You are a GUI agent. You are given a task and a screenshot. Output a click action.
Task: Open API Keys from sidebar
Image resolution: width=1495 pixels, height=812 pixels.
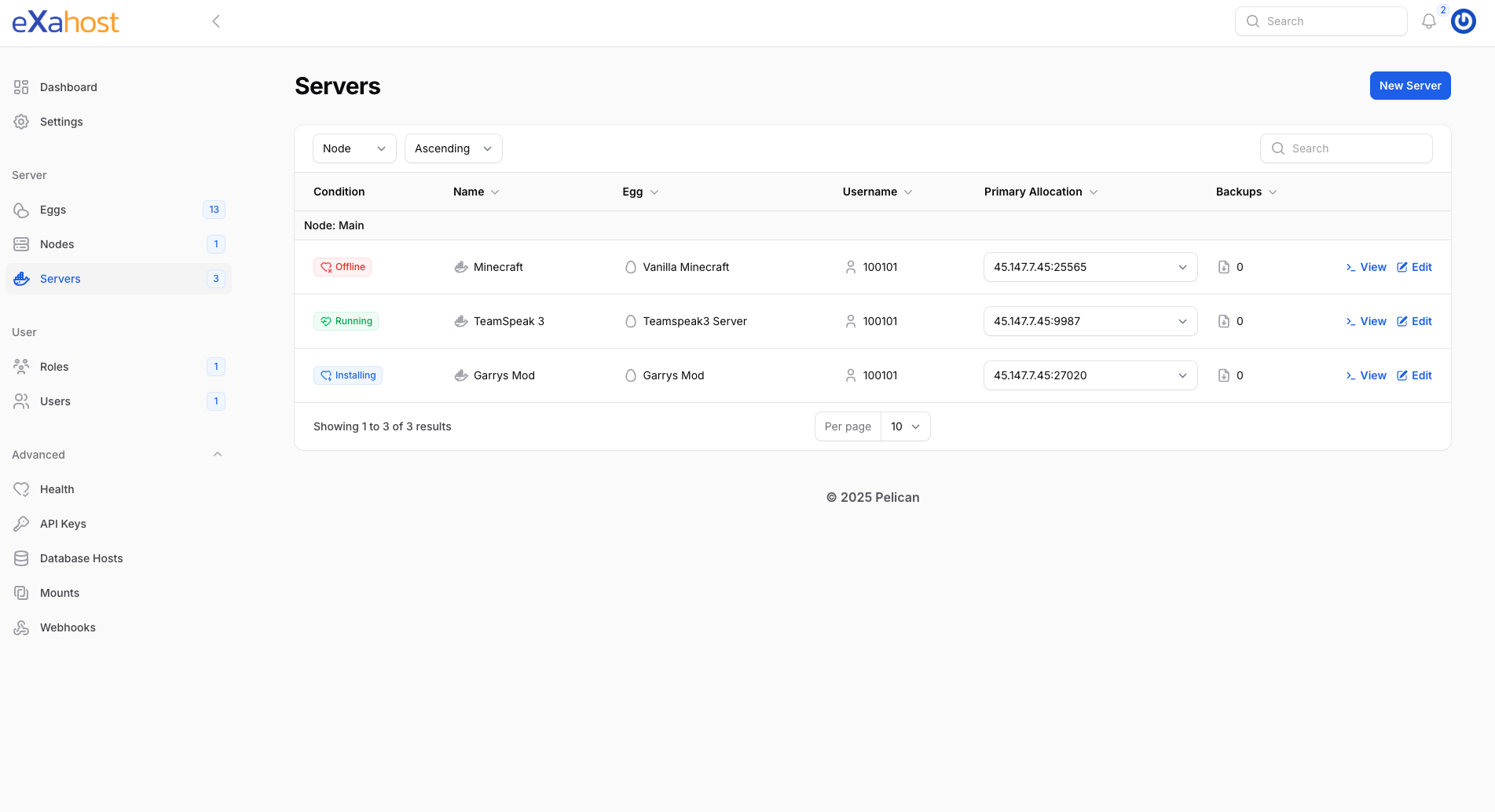63,524
